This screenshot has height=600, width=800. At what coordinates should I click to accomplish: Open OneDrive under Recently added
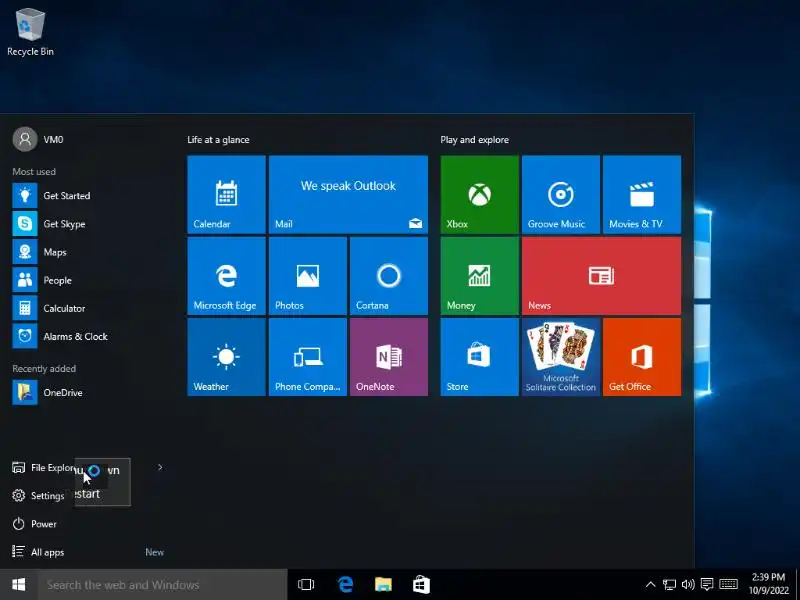click(88, 392)
